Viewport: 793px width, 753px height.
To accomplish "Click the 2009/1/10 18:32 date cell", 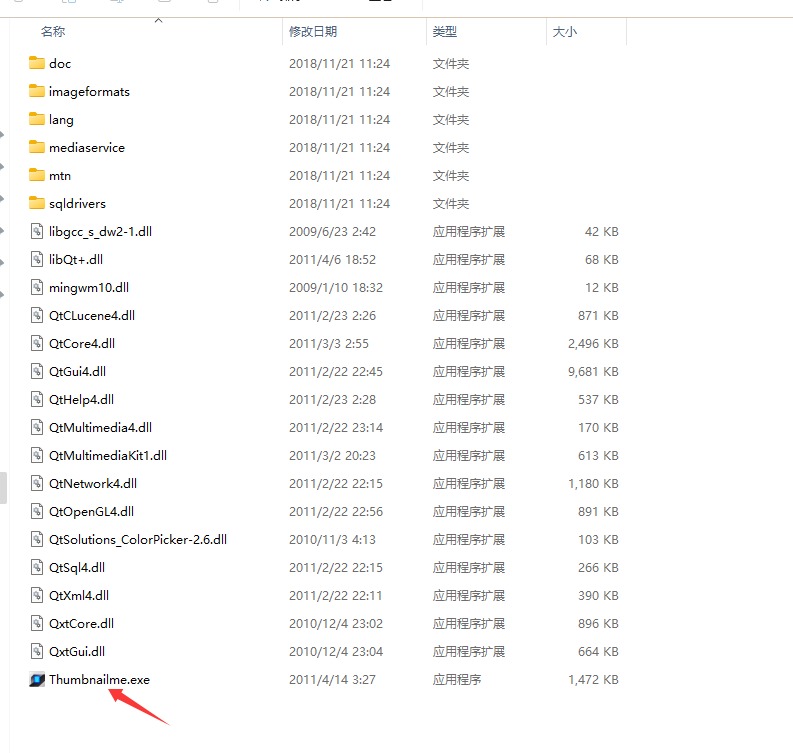I will pyautogui.click(x=336, y=287).
